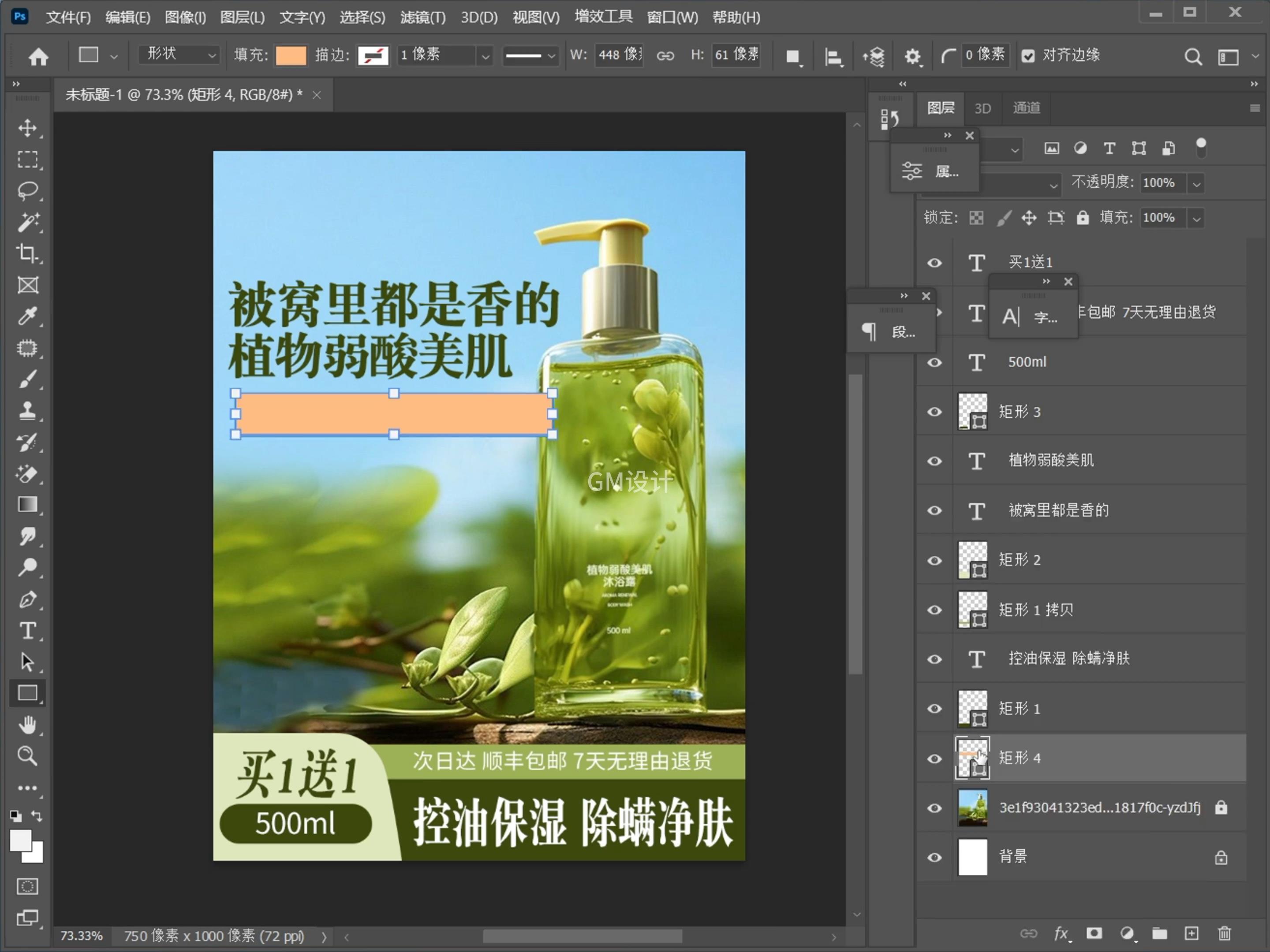Click the delete layer trash icon
1270x952 pixels.
(1224, 933)
